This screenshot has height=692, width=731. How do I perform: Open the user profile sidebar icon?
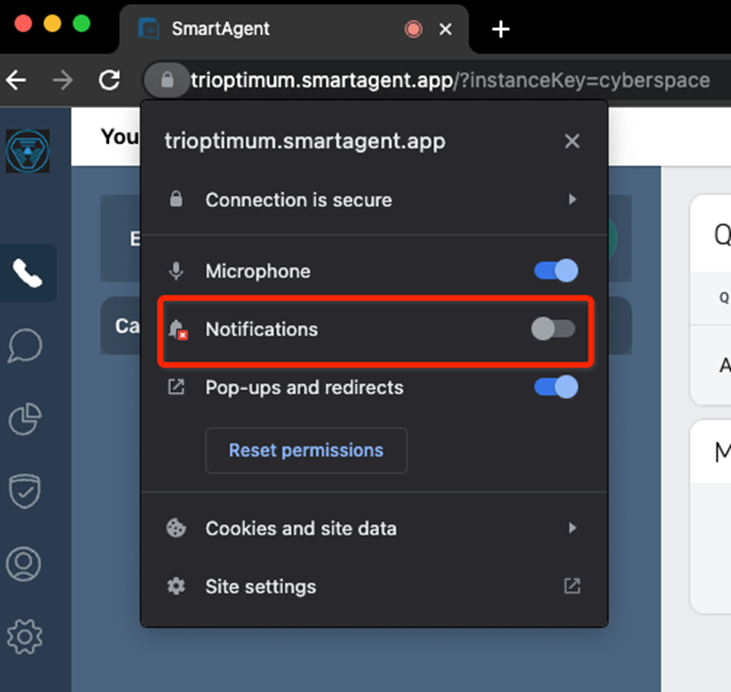click(x=24, y=563)
